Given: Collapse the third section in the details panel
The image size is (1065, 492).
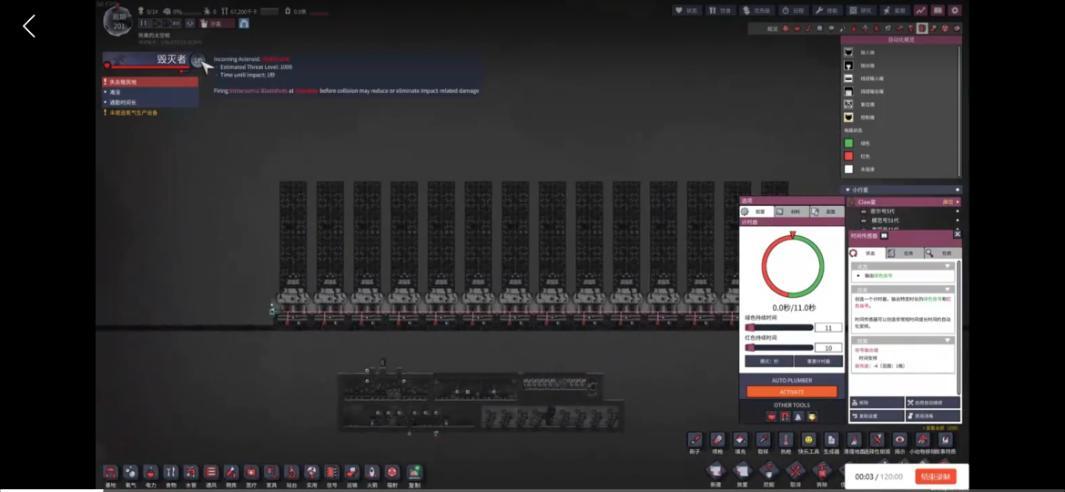Looking at the screenshot, I should pyautogui.click(x=947, y=340).
